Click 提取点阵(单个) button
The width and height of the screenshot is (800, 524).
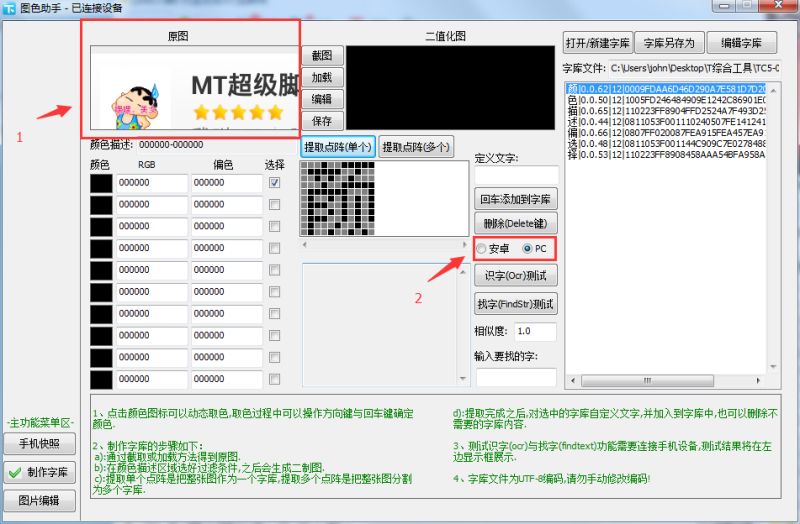point(338,147)
